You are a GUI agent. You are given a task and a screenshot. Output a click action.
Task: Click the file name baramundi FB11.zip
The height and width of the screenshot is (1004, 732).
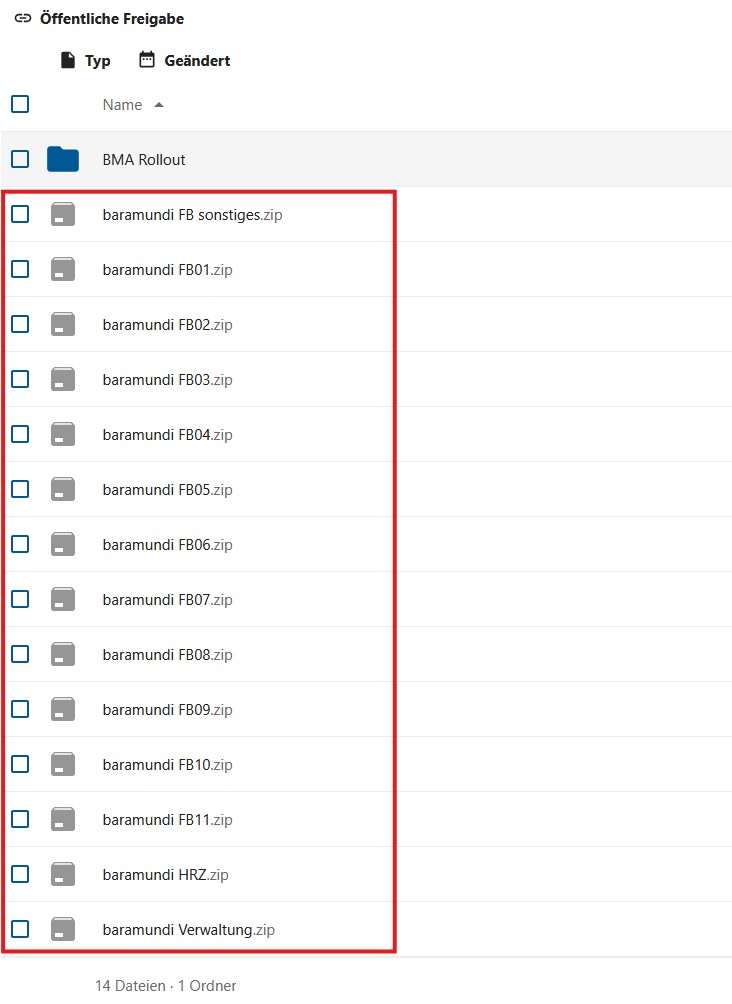[x=167, y=820]
